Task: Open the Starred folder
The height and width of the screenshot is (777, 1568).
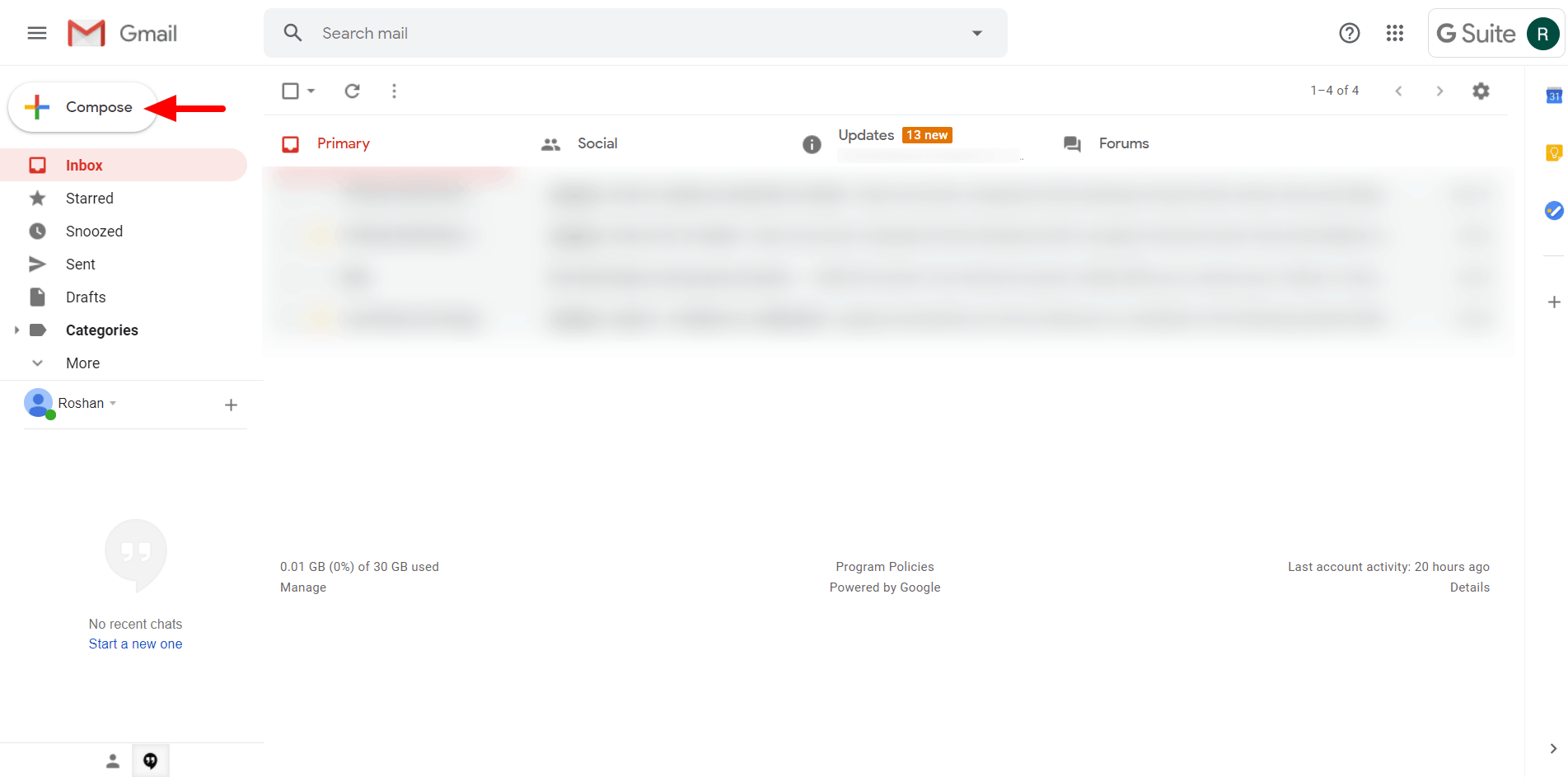Action: 90,199
